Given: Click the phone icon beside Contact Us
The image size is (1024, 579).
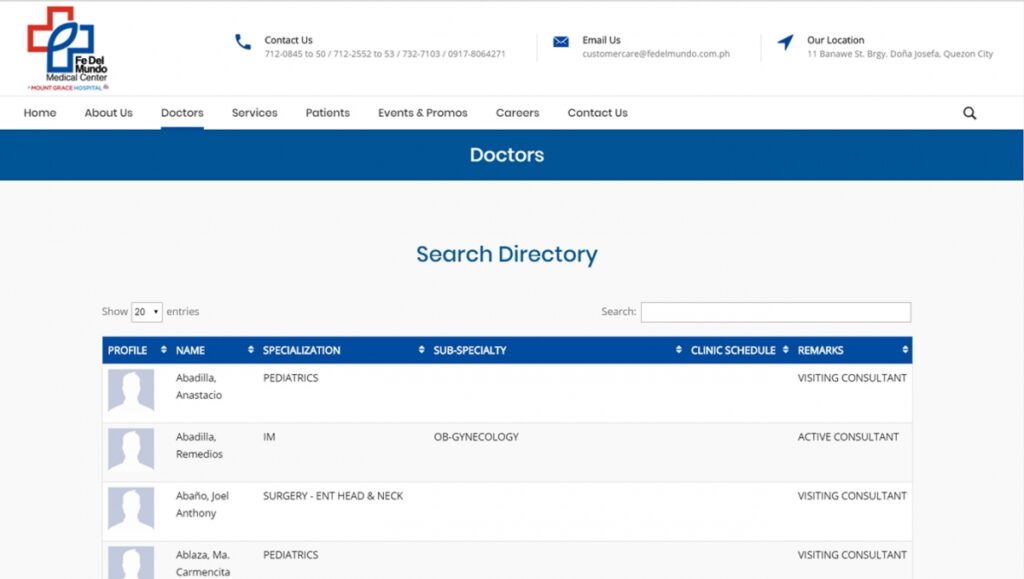Looking at the screenshot, I should (242, 42).
